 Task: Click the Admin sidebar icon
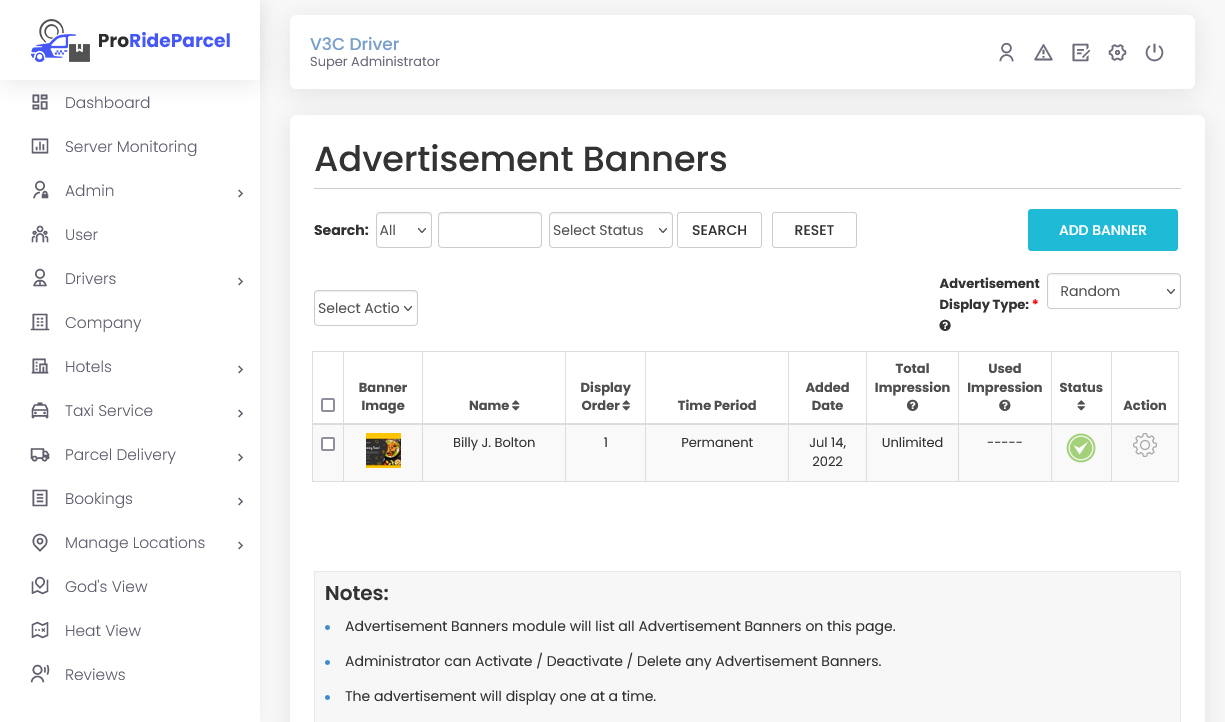point(40,190)
